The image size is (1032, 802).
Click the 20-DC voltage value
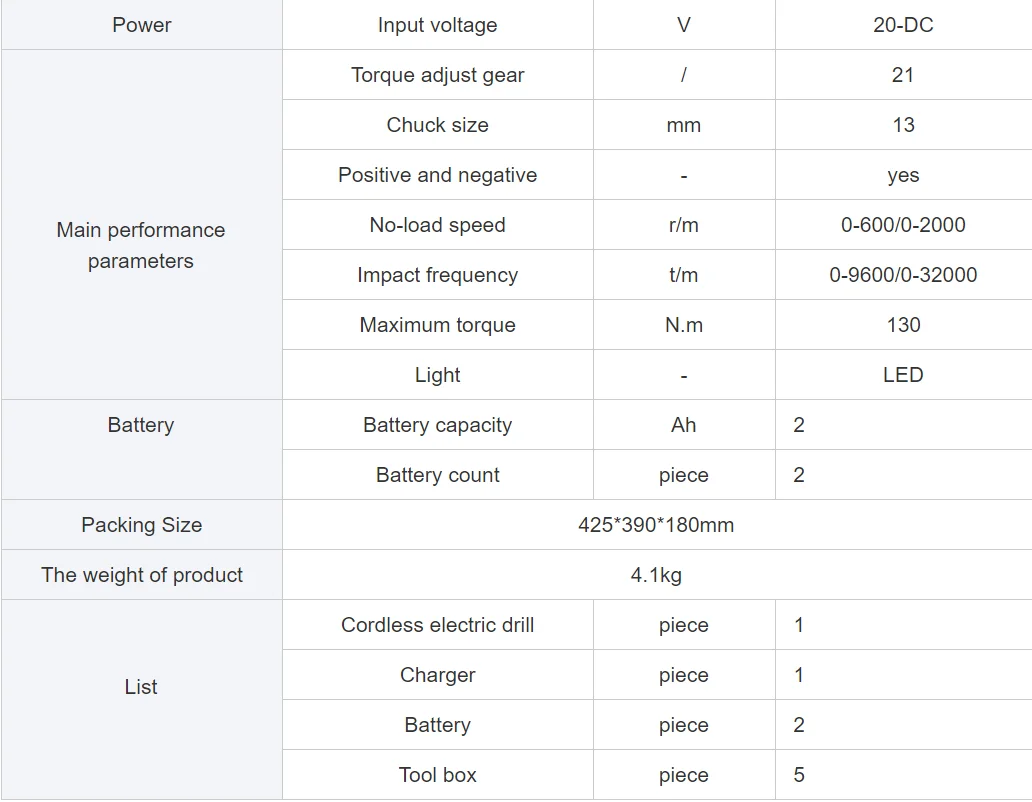902,25
